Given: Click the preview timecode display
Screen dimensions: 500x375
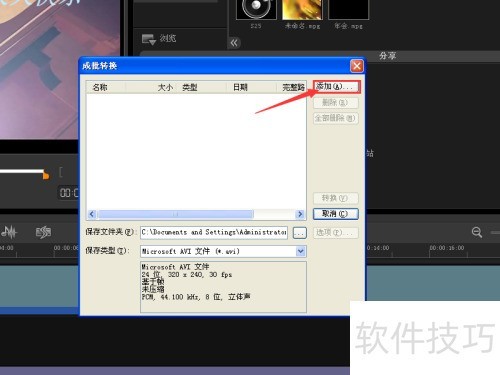Looking at the screenshot, I should click(x=68, y=193).
